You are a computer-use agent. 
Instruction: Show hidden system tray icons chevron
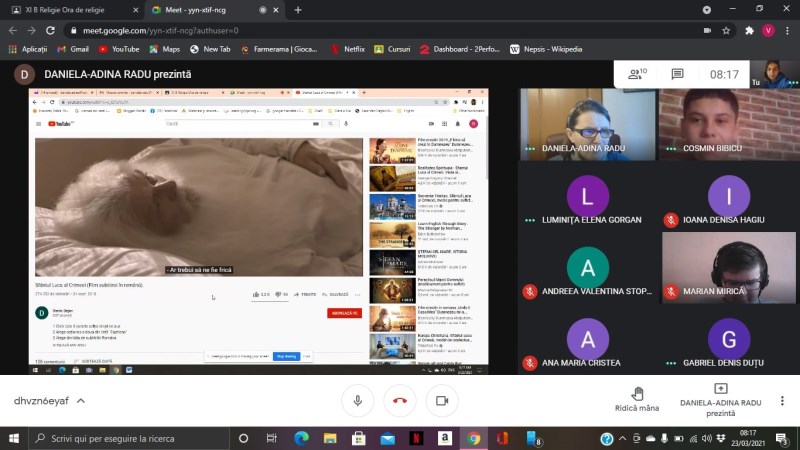[622, 438]
